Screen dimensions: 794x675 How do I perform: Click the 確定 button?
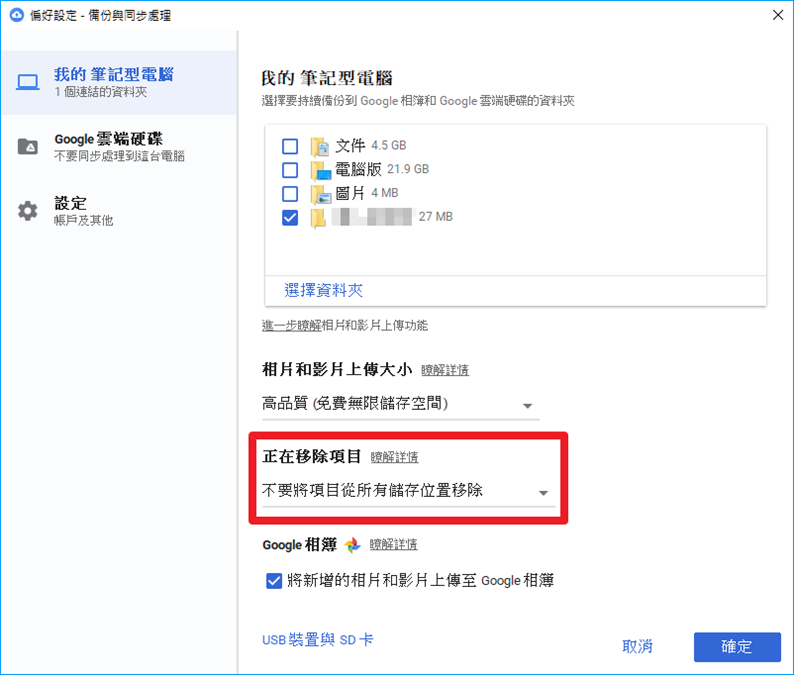(737, 647)
